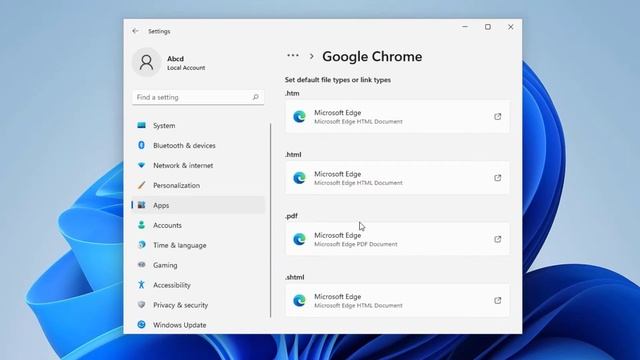The height and width of the screenshot is (360, 640).
Task: Click the "Microsoft Edge PDF Document" text
Action: pos(356,244)
